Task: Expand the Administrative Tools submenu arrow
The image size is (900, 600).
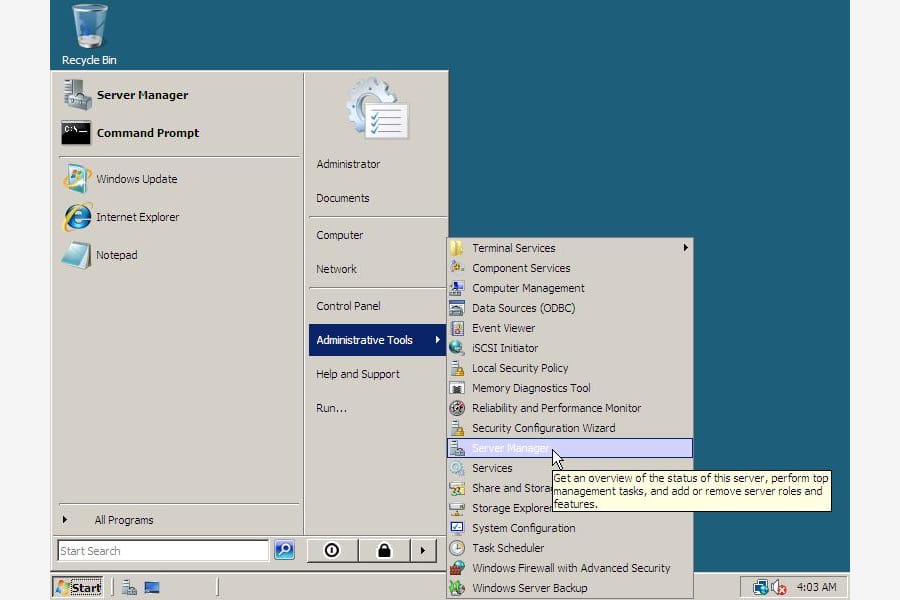Action: coord(437,340)
